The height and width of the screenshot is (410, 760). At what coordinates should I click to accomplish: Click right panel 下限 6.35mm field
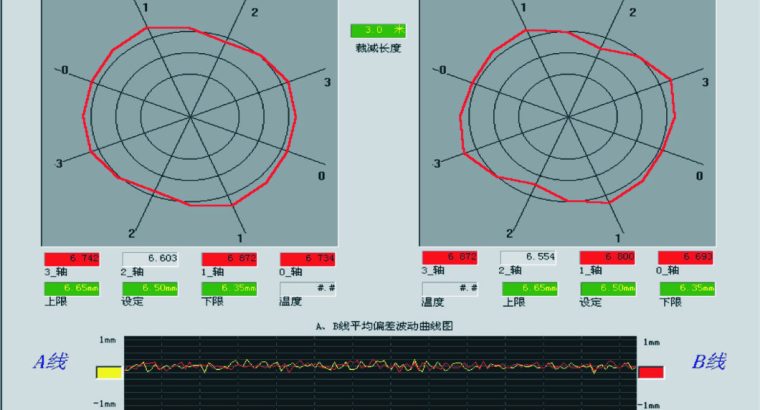pyautogui.click(x=687, y=289)
